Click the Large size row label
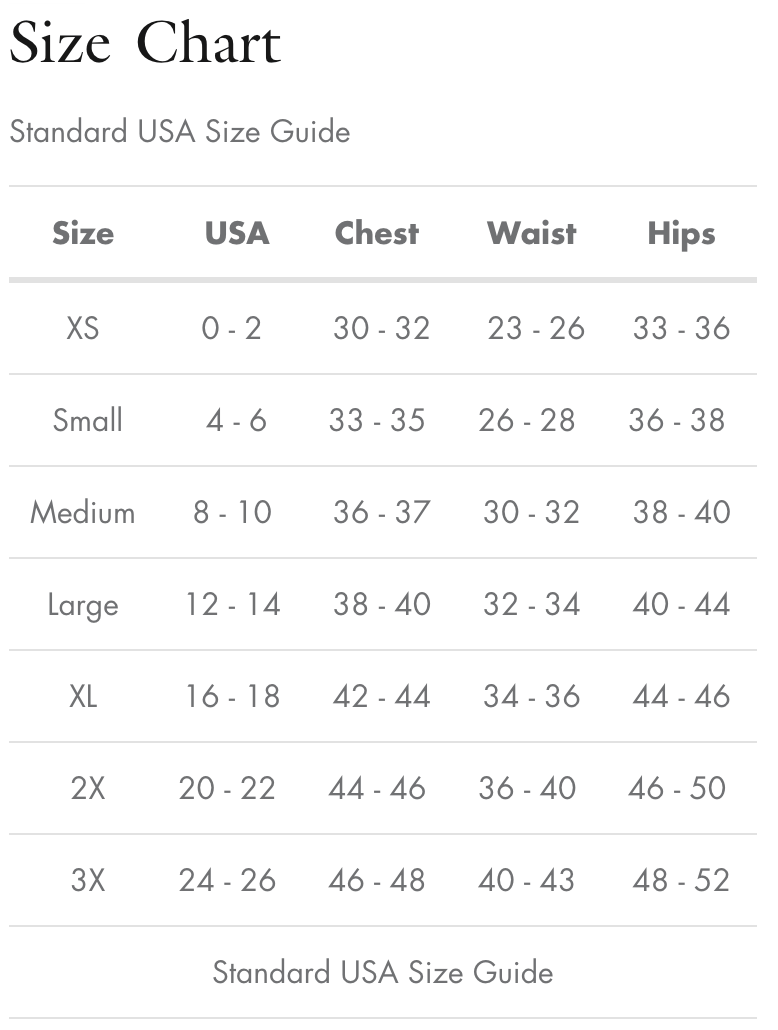 coord(83,605)
